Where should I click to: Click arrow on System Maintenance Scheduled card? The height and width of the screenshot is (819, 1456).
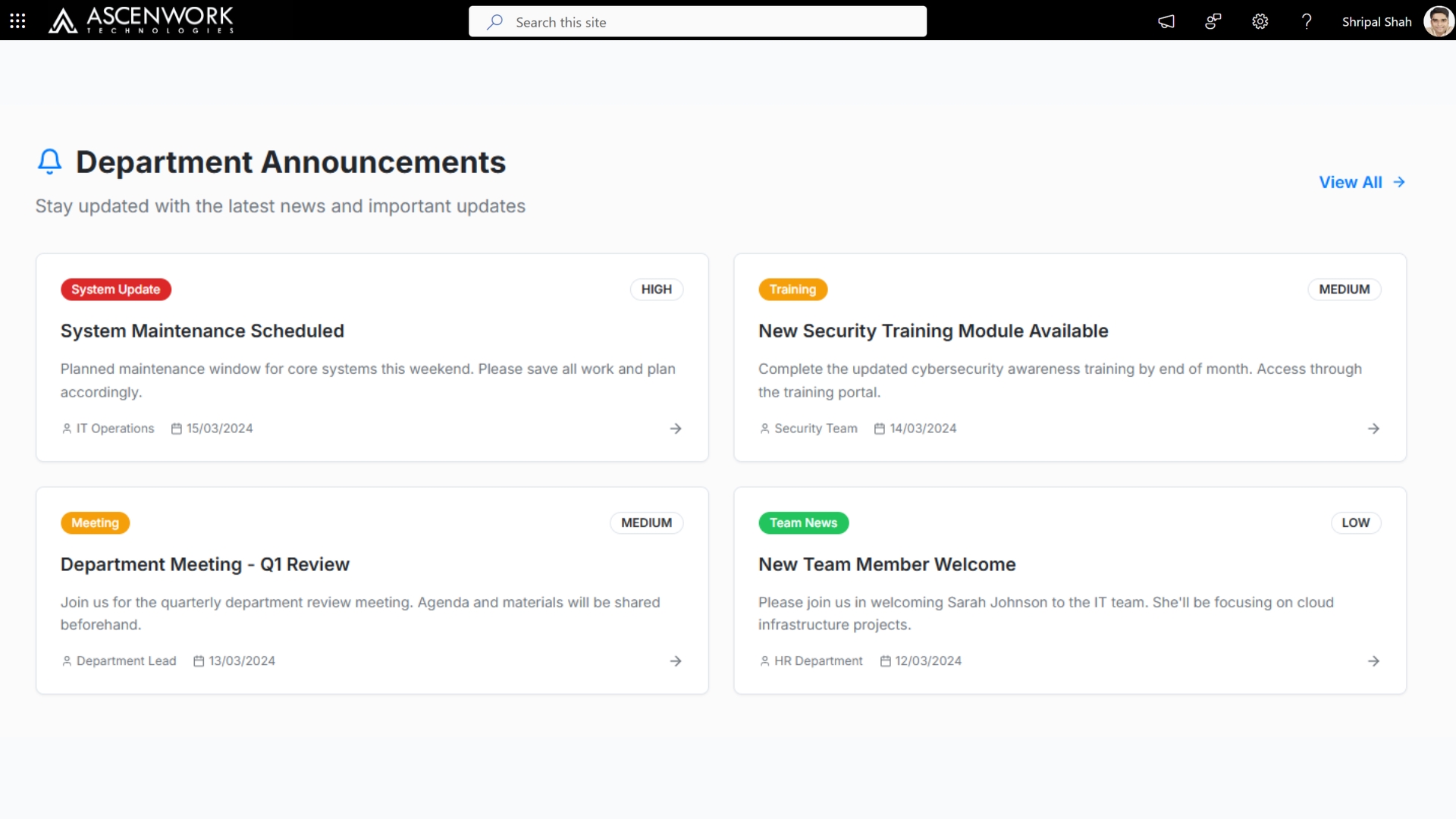click(x=676, y=428)
